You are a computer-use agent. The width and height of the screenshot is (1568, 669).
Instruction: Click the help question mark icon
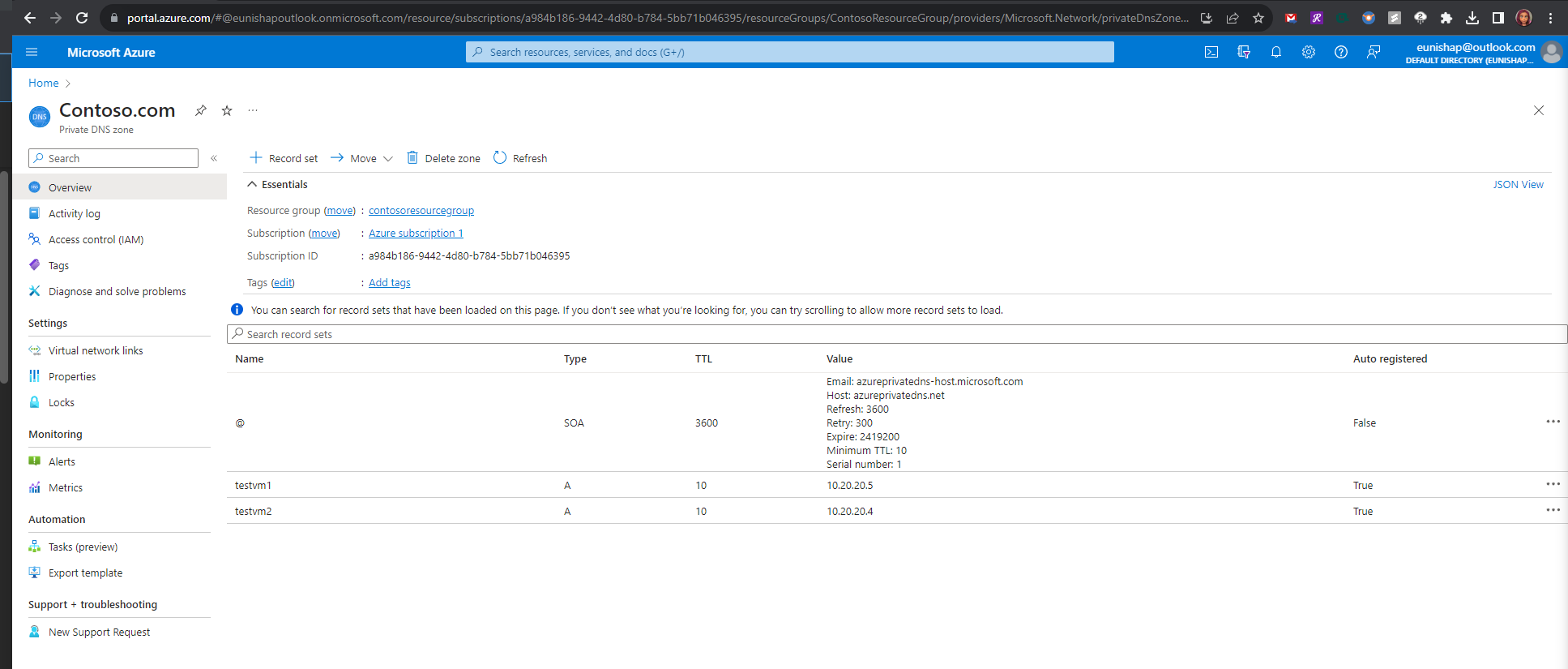[1341, 52]
